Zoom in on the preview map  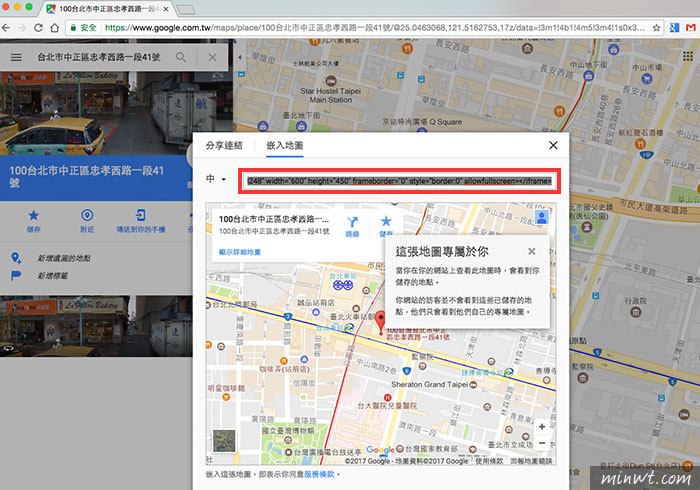click(x=542, y=427)
